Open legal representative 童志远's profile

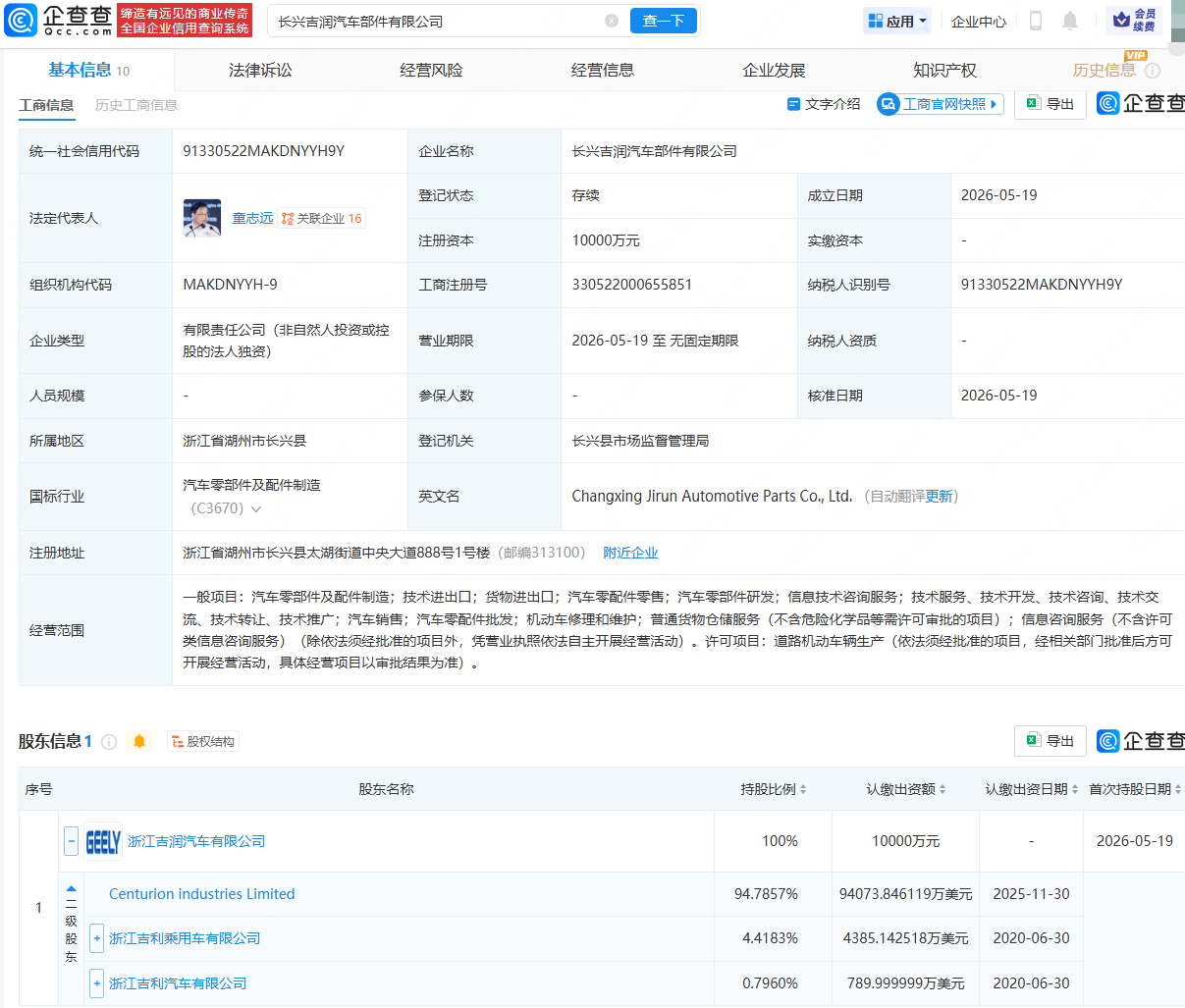pos(252,218)
